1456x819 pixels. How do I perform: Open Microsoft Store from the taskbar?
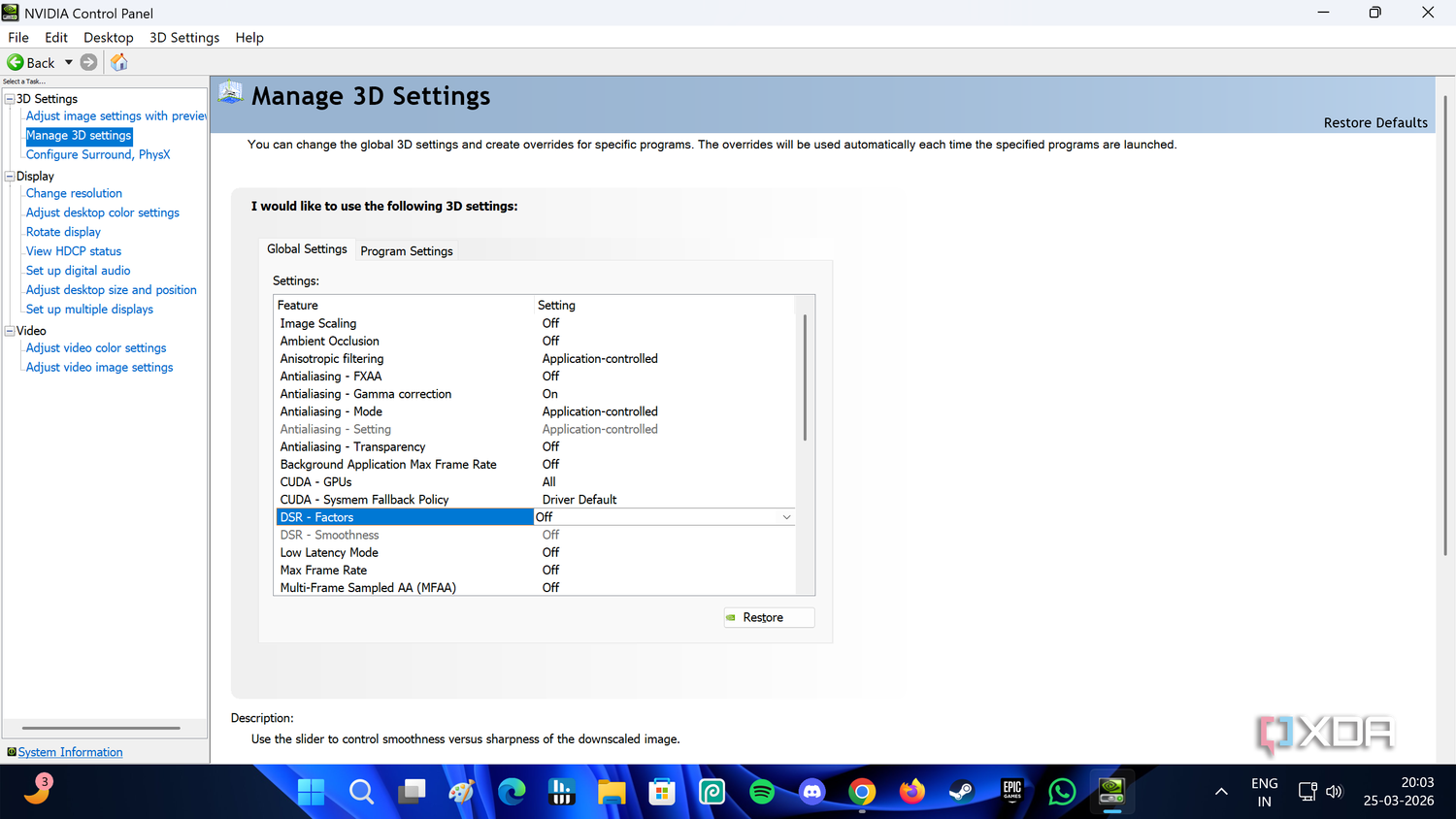662,792
